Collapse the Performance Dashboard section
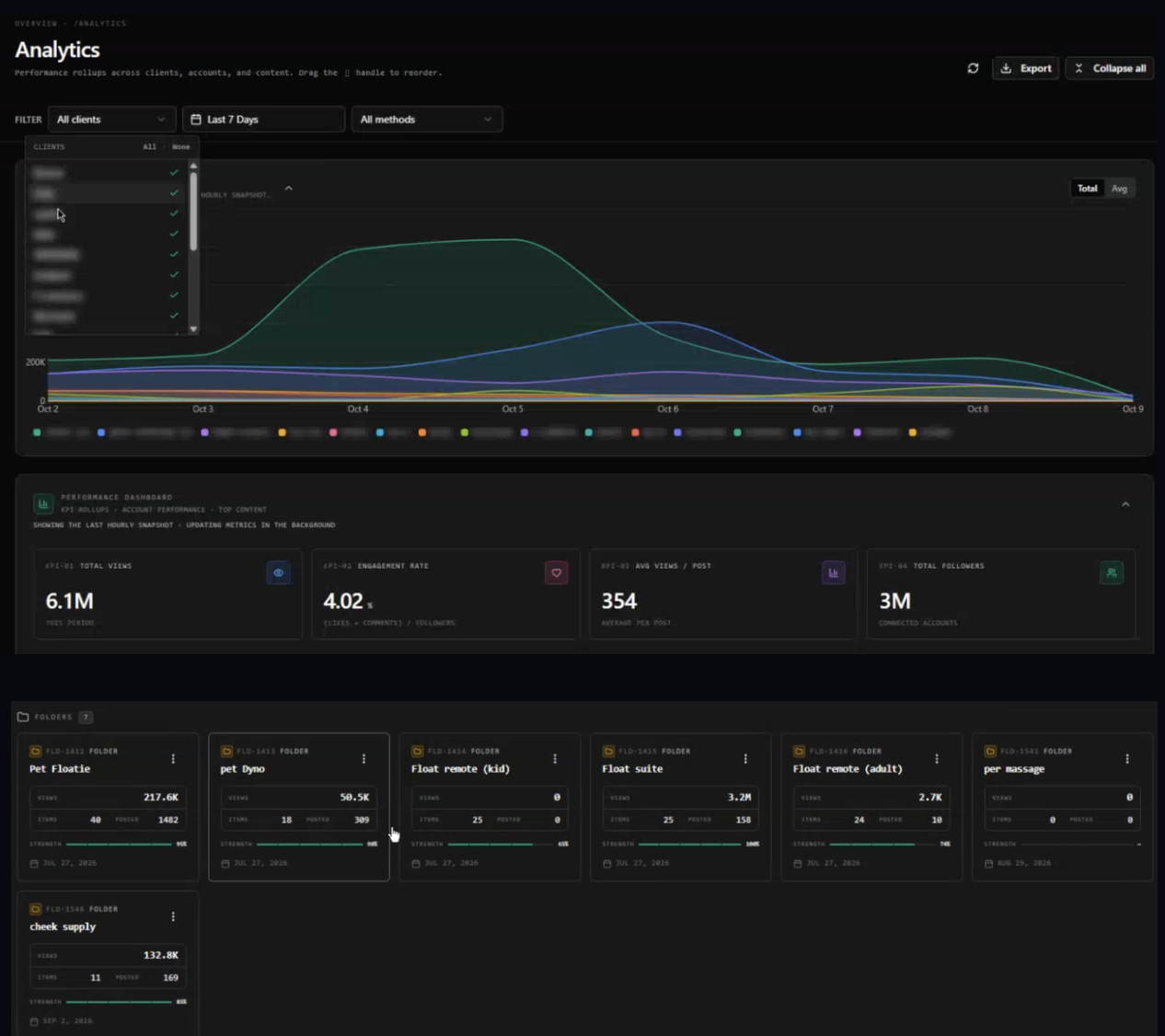 [x=1125, y=504]
